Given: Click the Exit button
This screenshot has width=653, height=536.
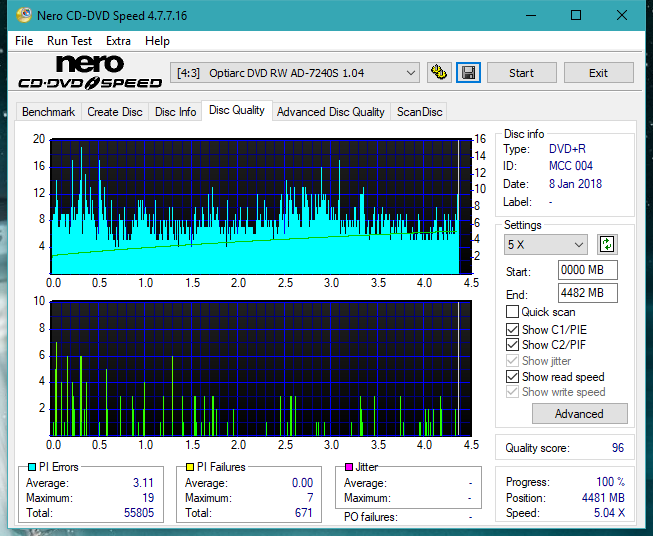Looking at the screenshot, I should pos(598,73).
